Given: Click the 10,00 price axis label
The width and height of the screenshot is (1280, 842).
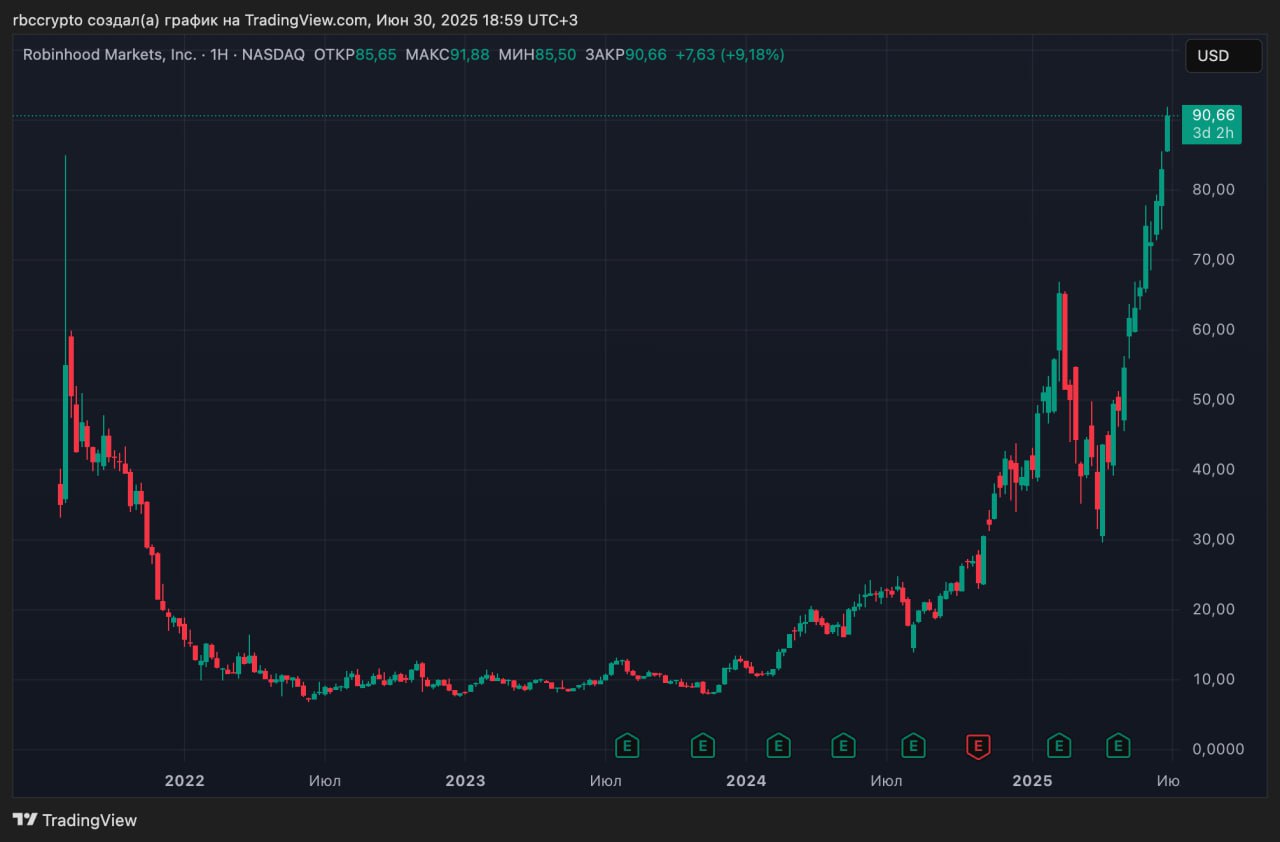Looking at the screenshot, I should click(x=1214, y=679).
